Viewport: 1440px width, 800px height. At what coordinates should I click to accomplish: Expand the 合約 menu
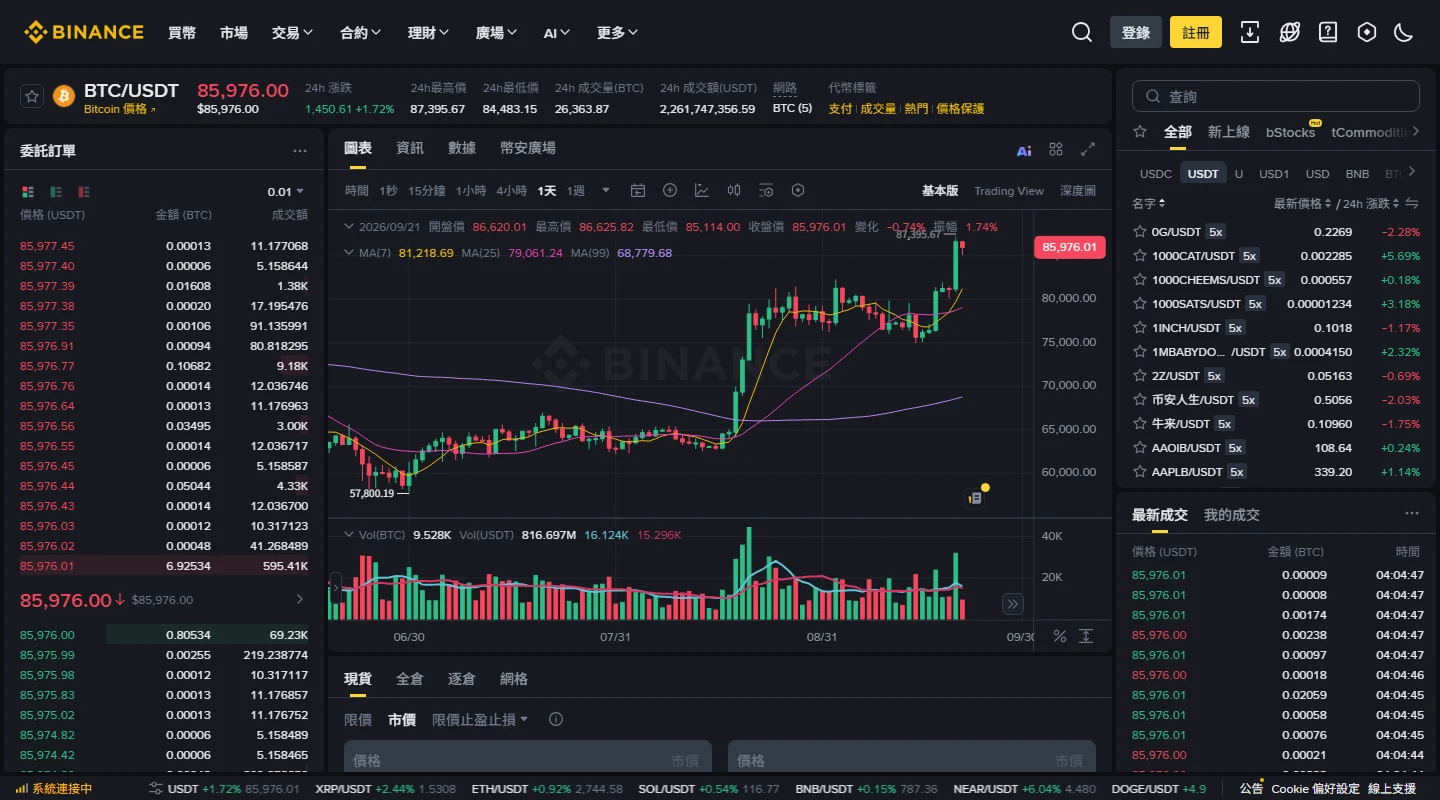pos(361,32)
